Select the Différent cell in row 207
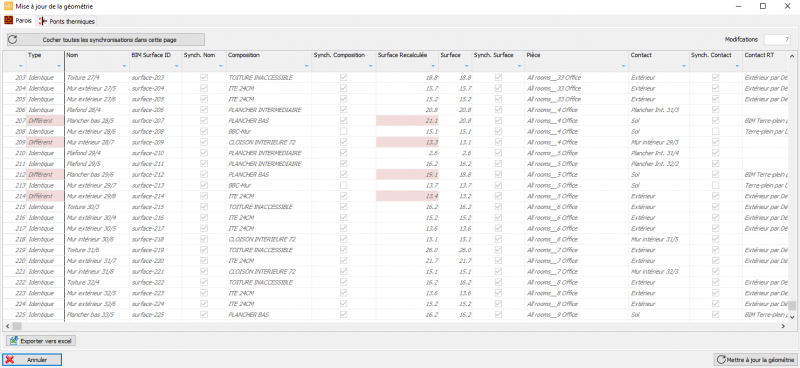The height and width of the screenshot is (368, 800). point(45,120)
